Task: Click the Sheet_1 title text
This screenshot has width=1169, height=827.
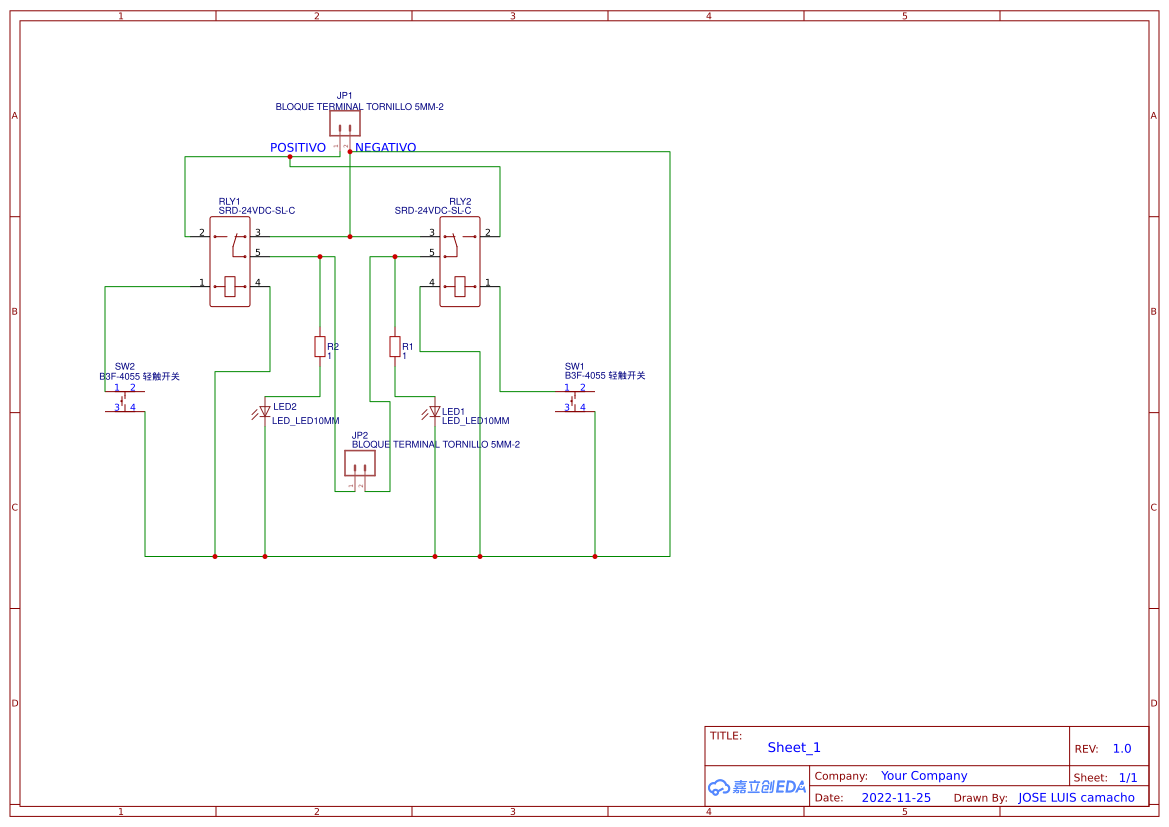Action: tap(793, 747)
